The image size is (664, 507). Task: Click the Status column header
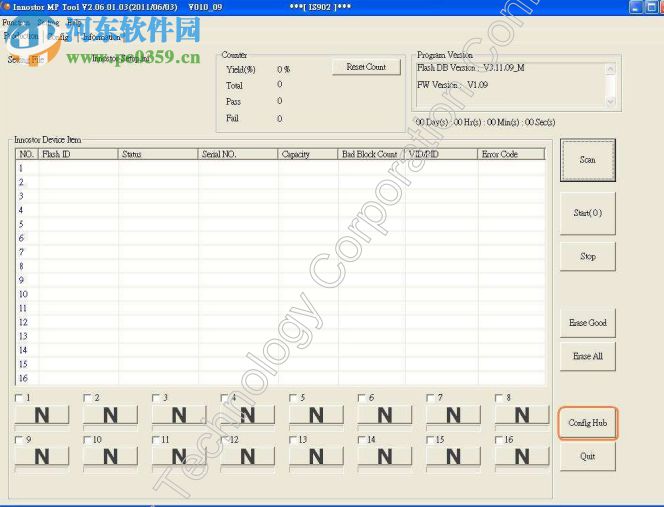point(158,154)
